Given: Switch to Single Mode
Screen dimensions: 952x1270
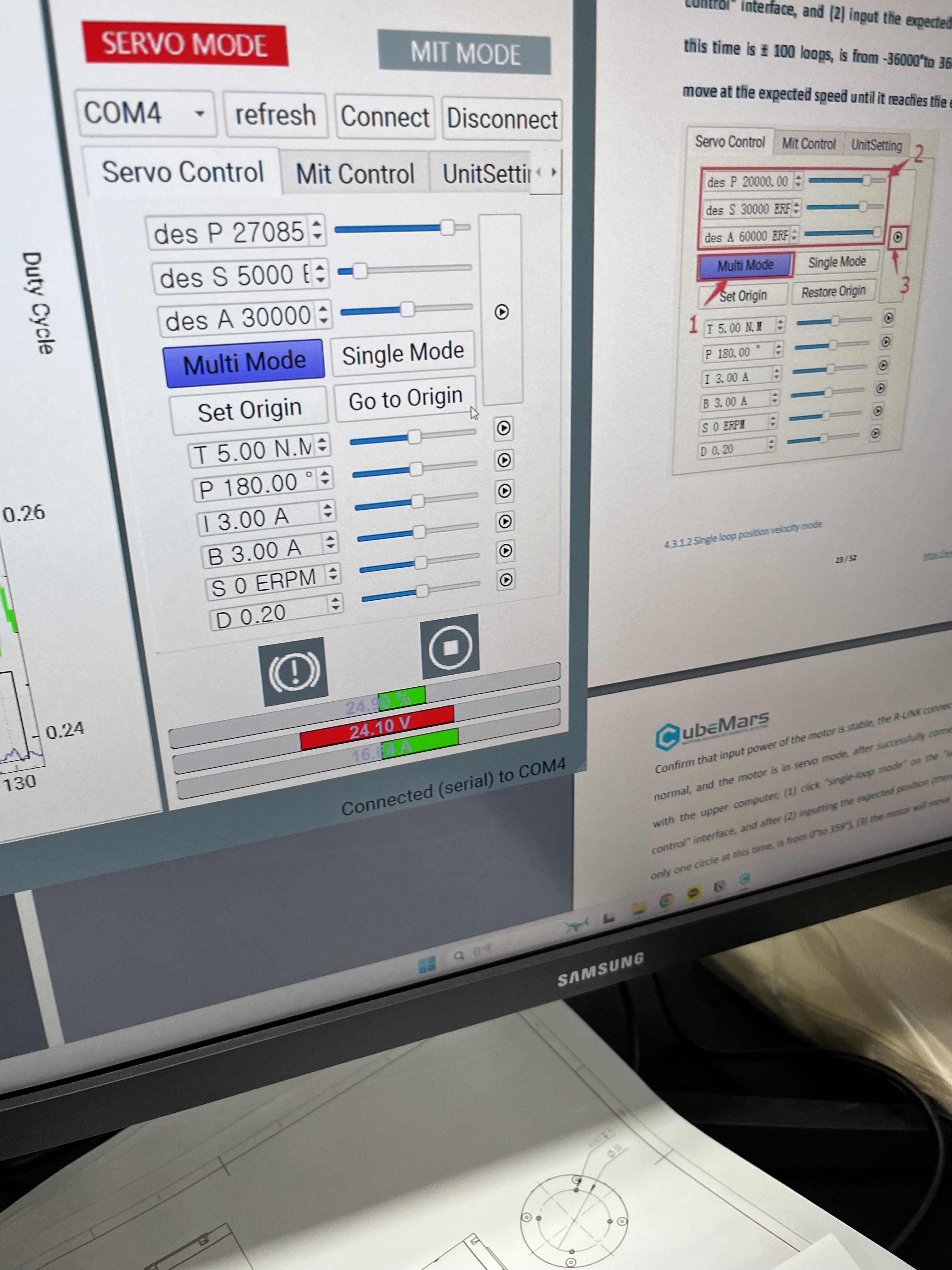Looking at the screenshot, I should pos(403,353).
